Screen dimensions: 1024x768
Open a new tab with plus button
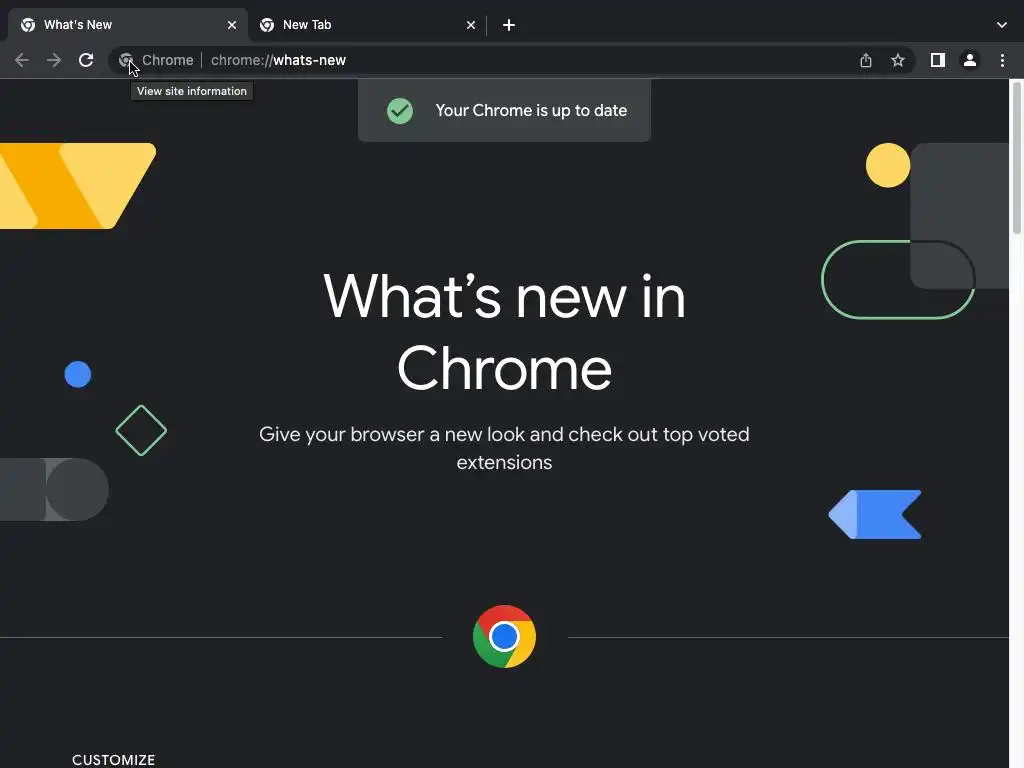coord(509,25)
